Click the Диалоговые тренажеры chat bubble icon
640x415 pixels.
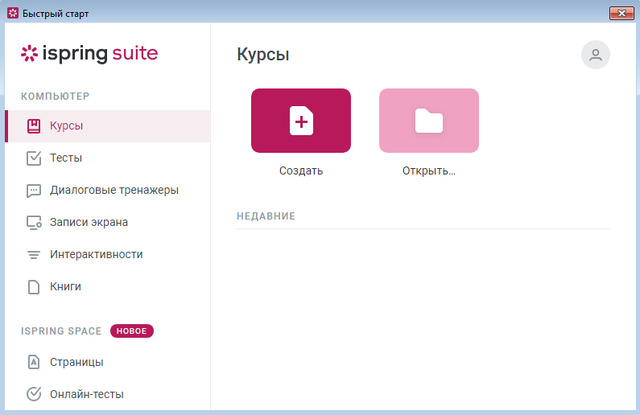tap(33, 190)
